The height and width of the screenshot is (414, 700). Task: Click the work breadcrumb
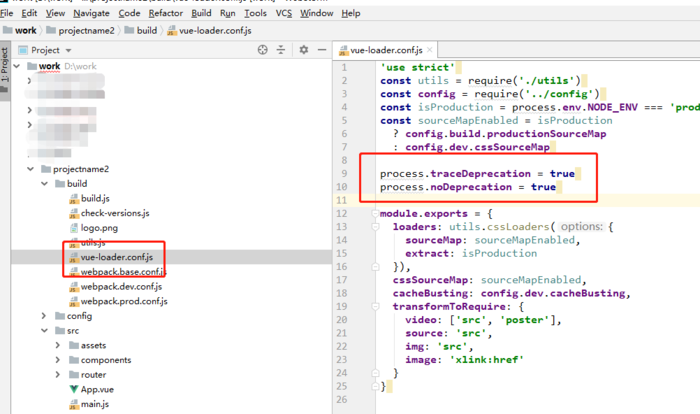20,30
